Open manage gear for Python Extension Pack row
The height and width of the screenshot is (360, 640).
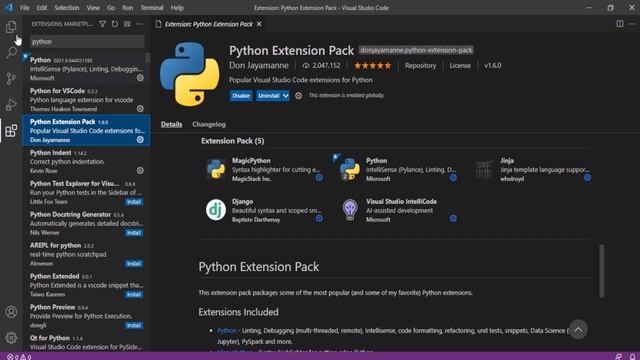(x=140, y=140)
